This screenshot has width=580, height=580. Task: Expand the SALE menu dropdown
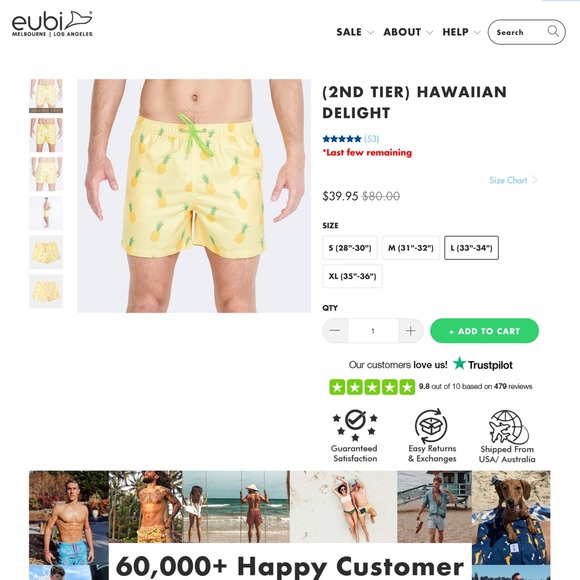point(355,32)
